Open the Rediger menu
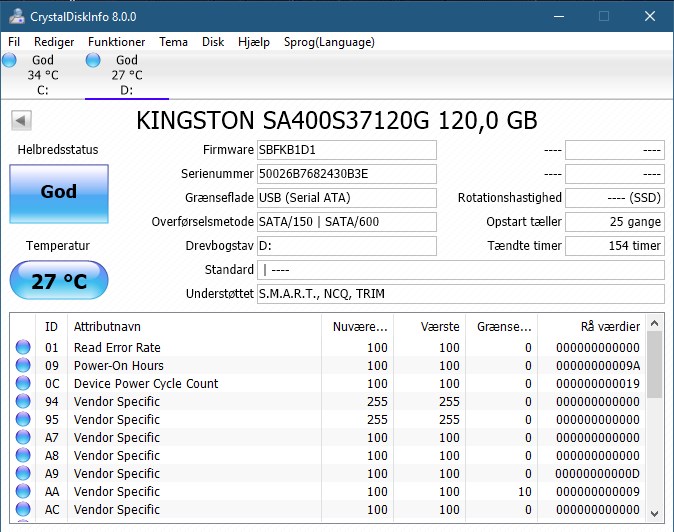The image size is (674, 532). [54, 42]
